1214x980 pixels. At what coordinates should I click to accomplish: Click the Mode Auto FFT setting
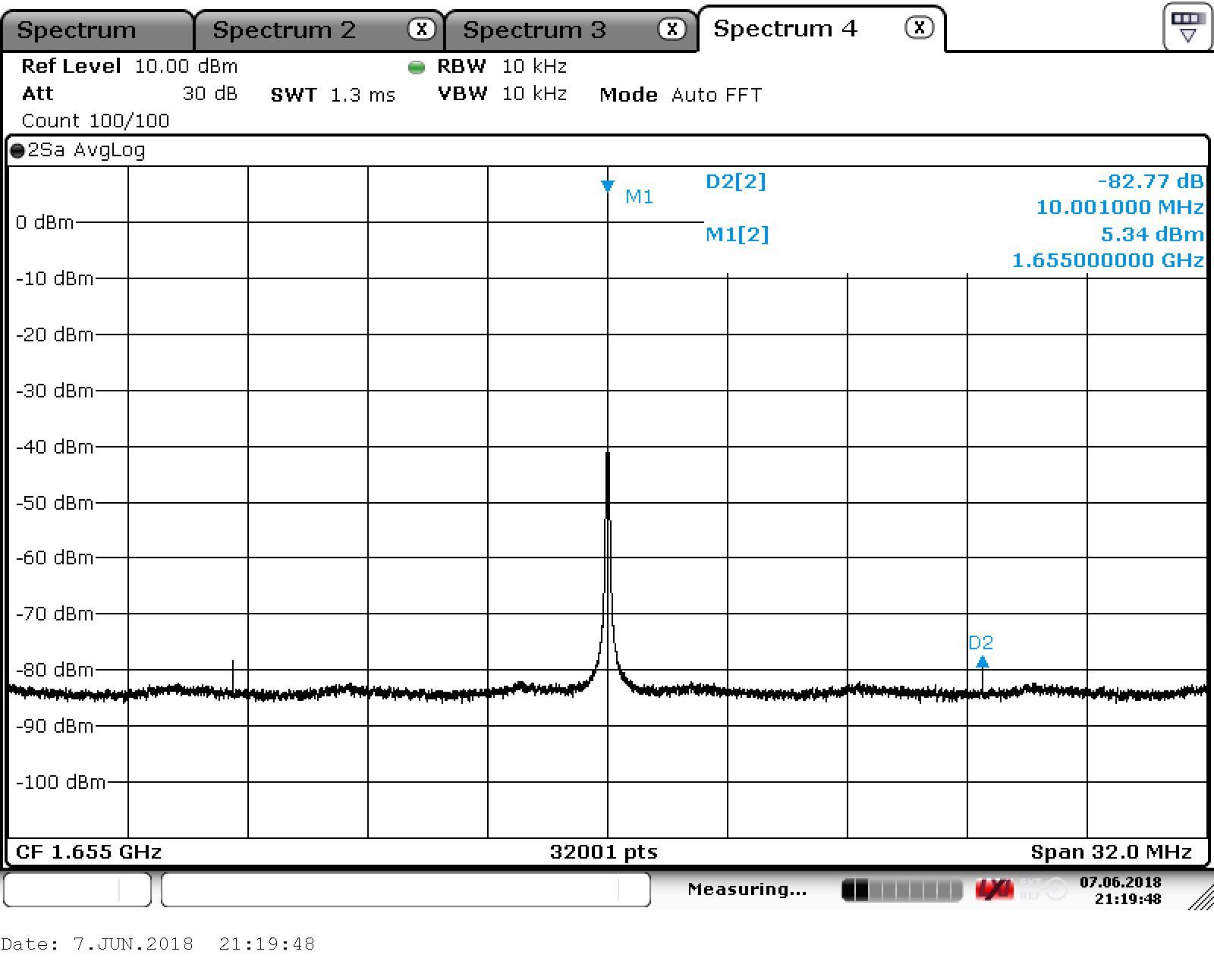(x=680, y=95)
